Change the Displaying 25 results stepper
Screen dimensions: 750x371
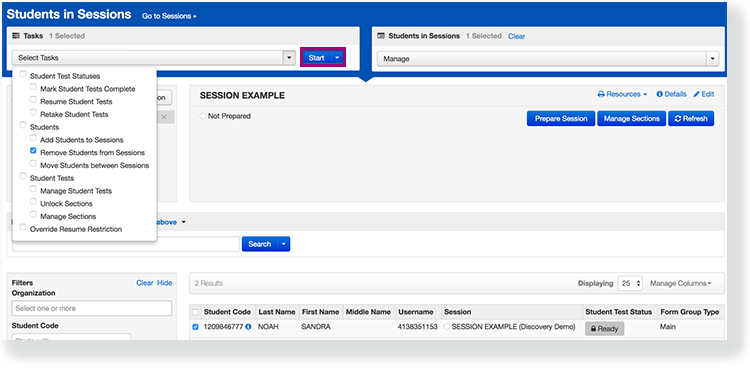[x=630, y=283]
